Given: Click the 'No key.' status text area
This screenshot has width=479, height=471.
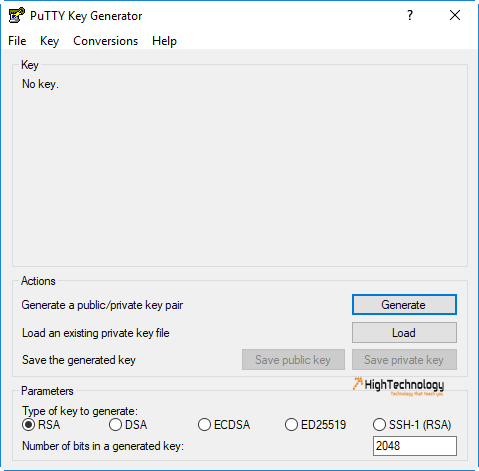Looking at the screenshot, I should (40, 84).
